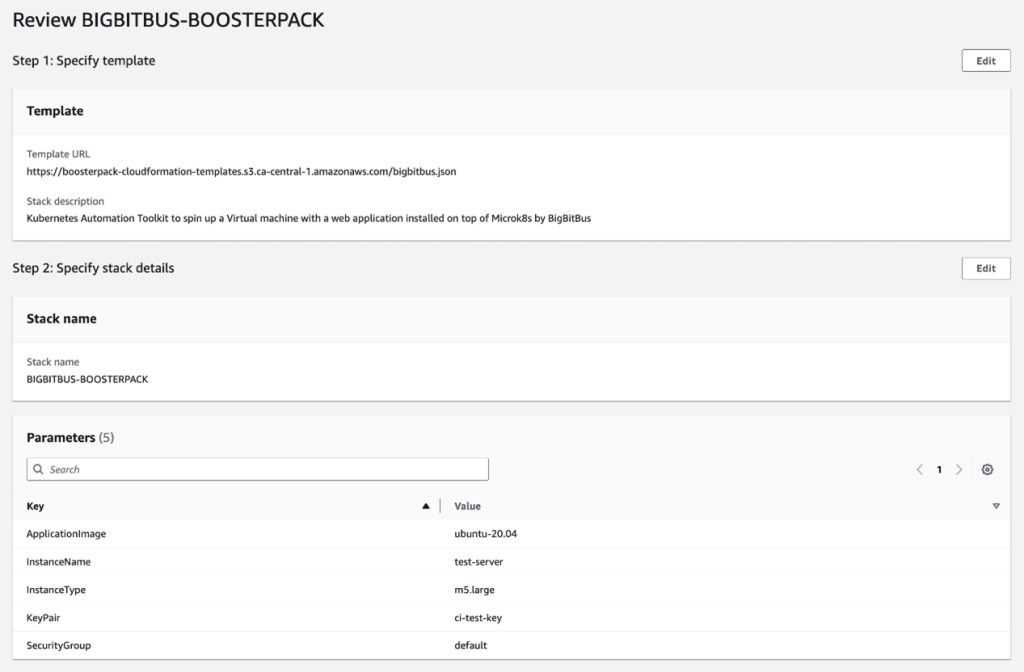Click the magnifier icon in the search box
Screen dimensions: 1024x672
tap(39, 469)
